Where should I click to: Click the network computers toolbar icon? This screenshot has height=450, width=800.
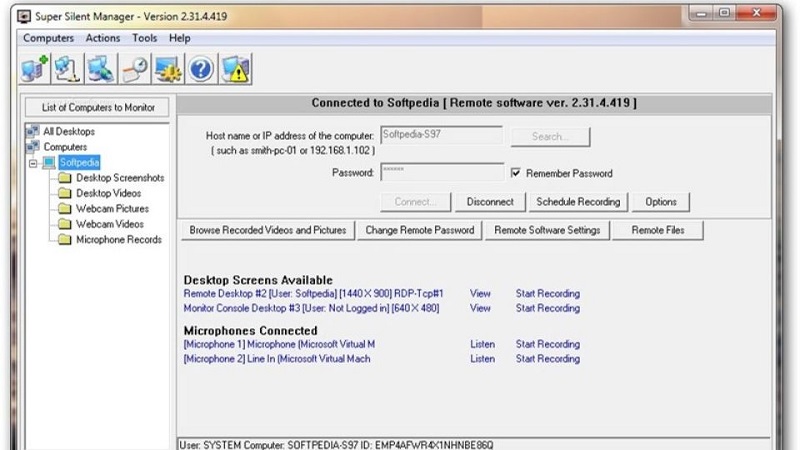coord(68,69)
